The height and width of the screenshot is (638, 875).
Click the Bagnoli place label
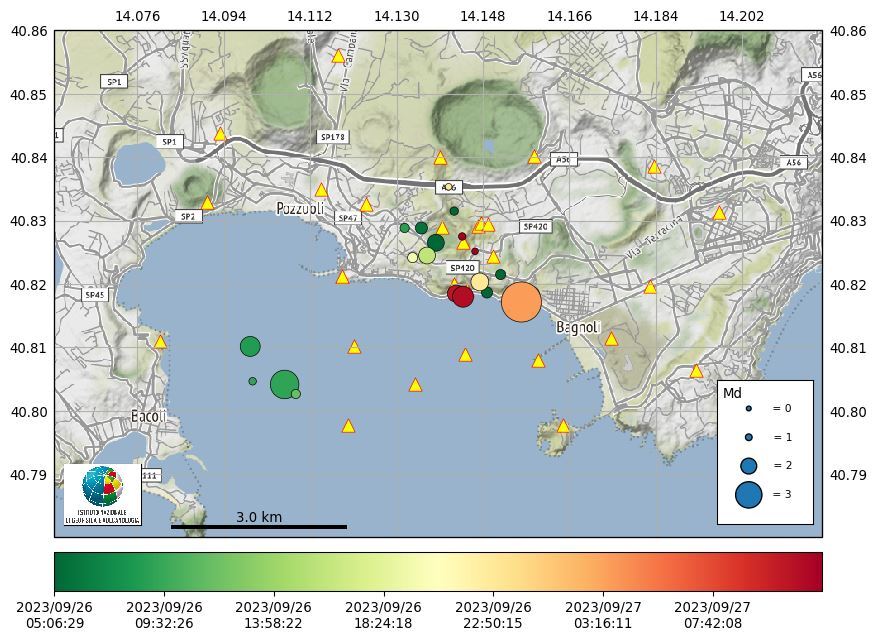pyautogui.click(x=577, y=327)
